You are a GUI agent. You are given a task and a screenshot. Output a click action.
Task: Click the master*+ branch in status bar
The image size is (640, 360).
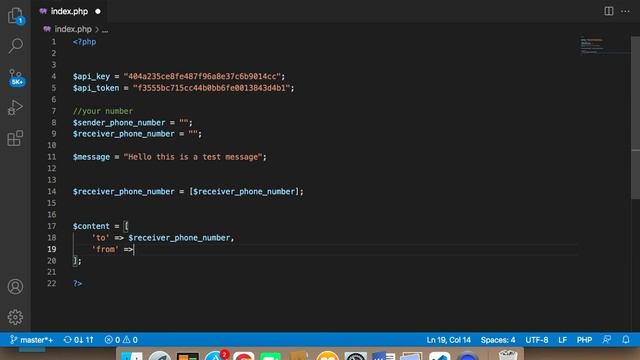point(32,340)
